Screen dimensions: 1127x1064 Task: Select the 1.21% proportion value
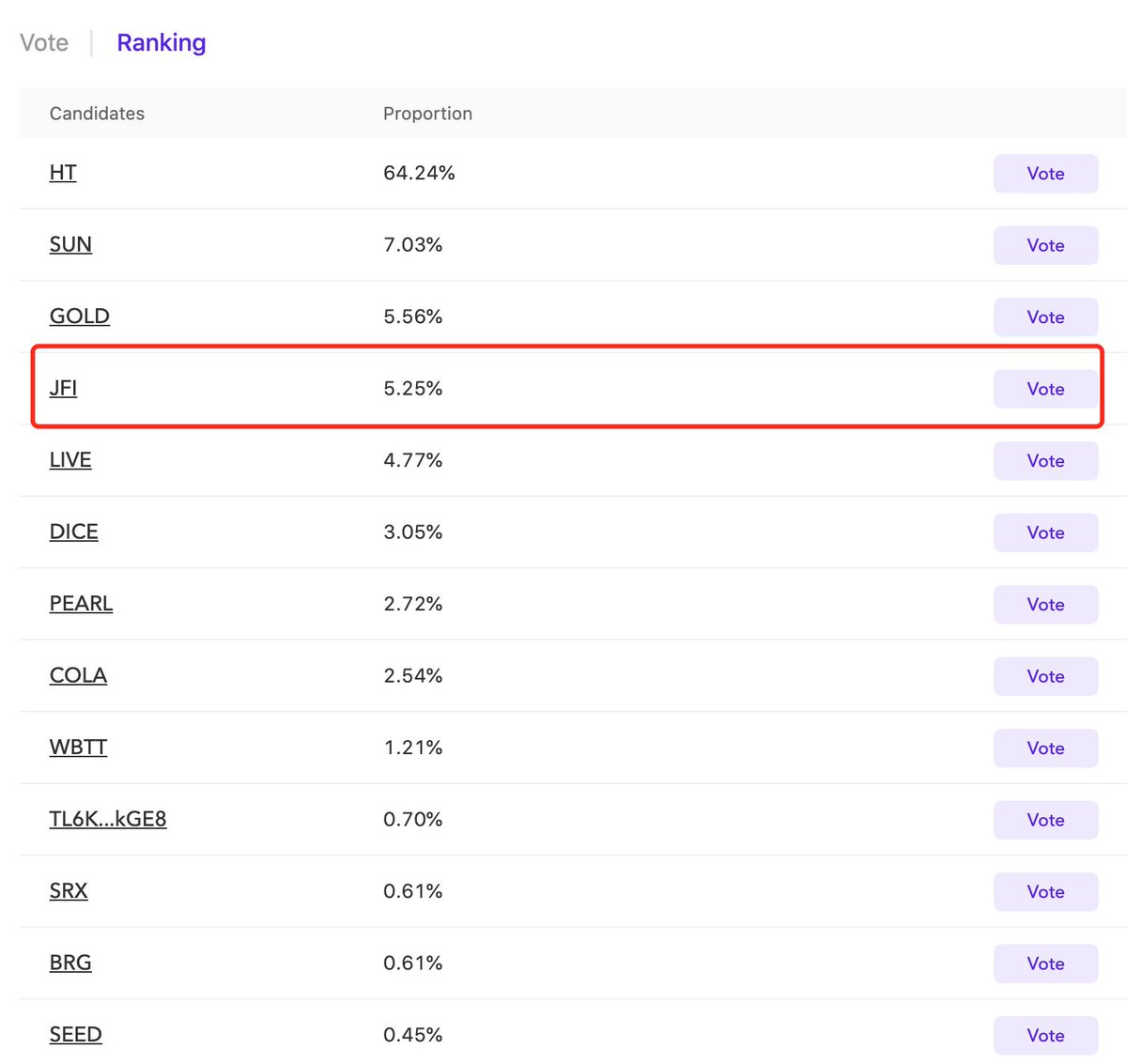pos(413,748)
